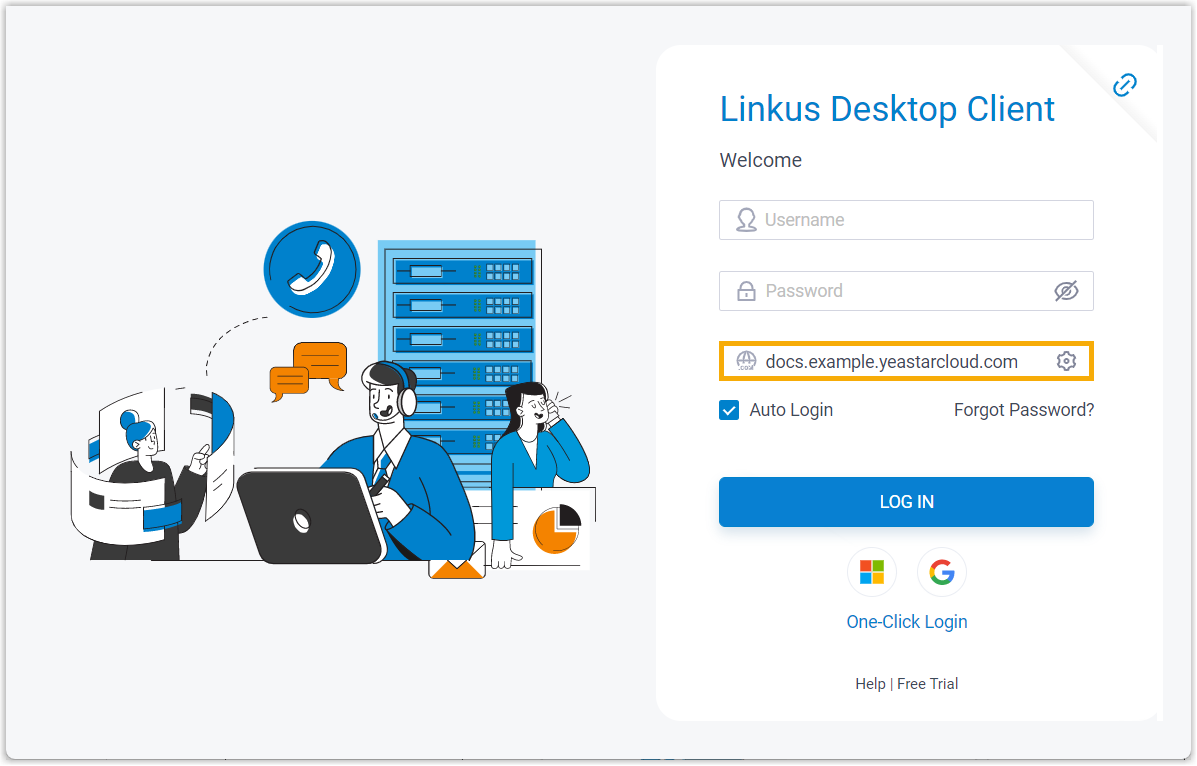The height and width of the screenshot is (766, 1197).
Task: Open server settings via the gear icon
Action: (x=1066, y=362)
